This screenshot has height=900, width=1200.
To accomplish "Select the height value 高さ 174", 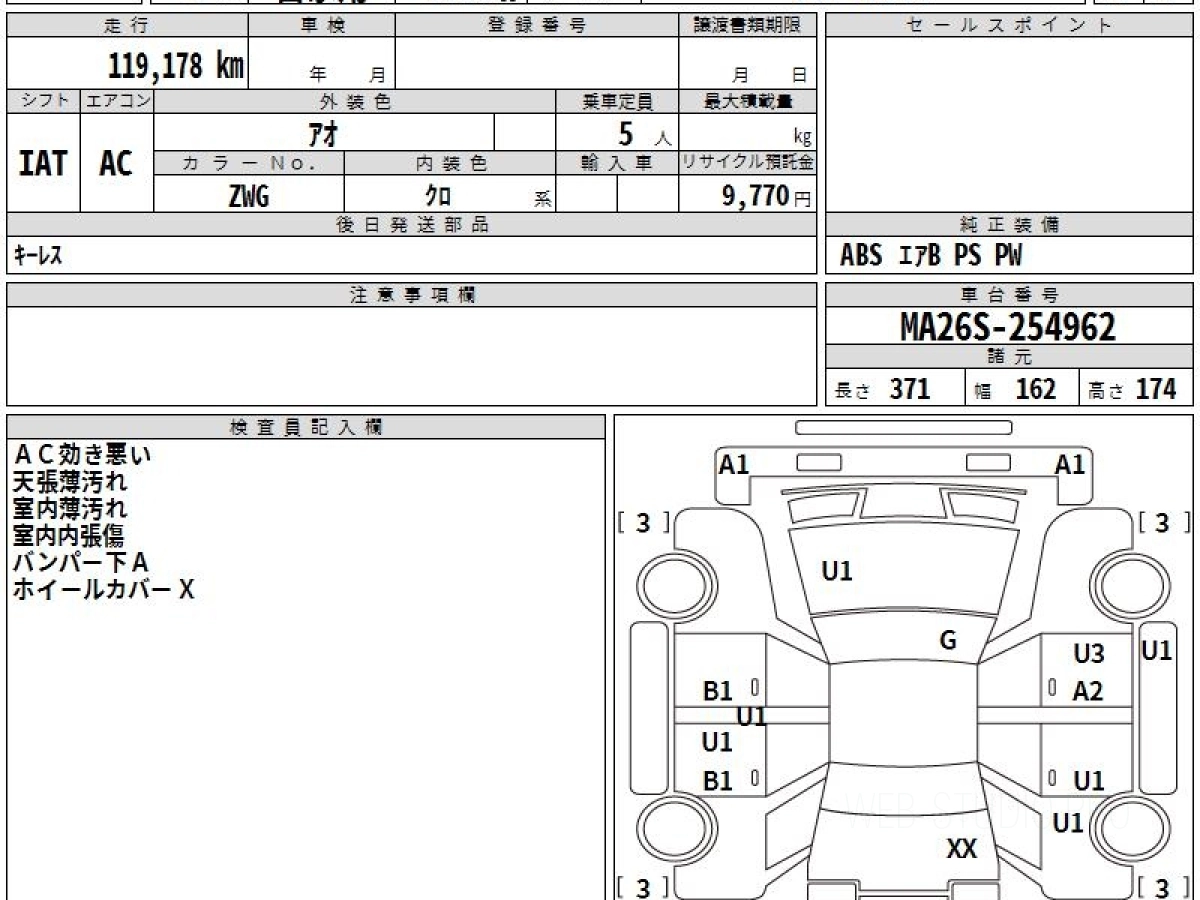I will (1133, 389).
